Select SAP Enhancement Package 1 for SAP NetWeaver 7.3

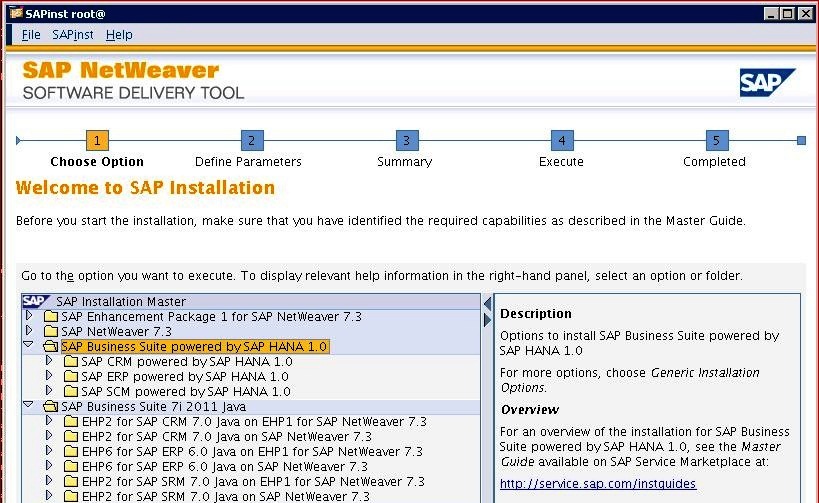(212, 317)
